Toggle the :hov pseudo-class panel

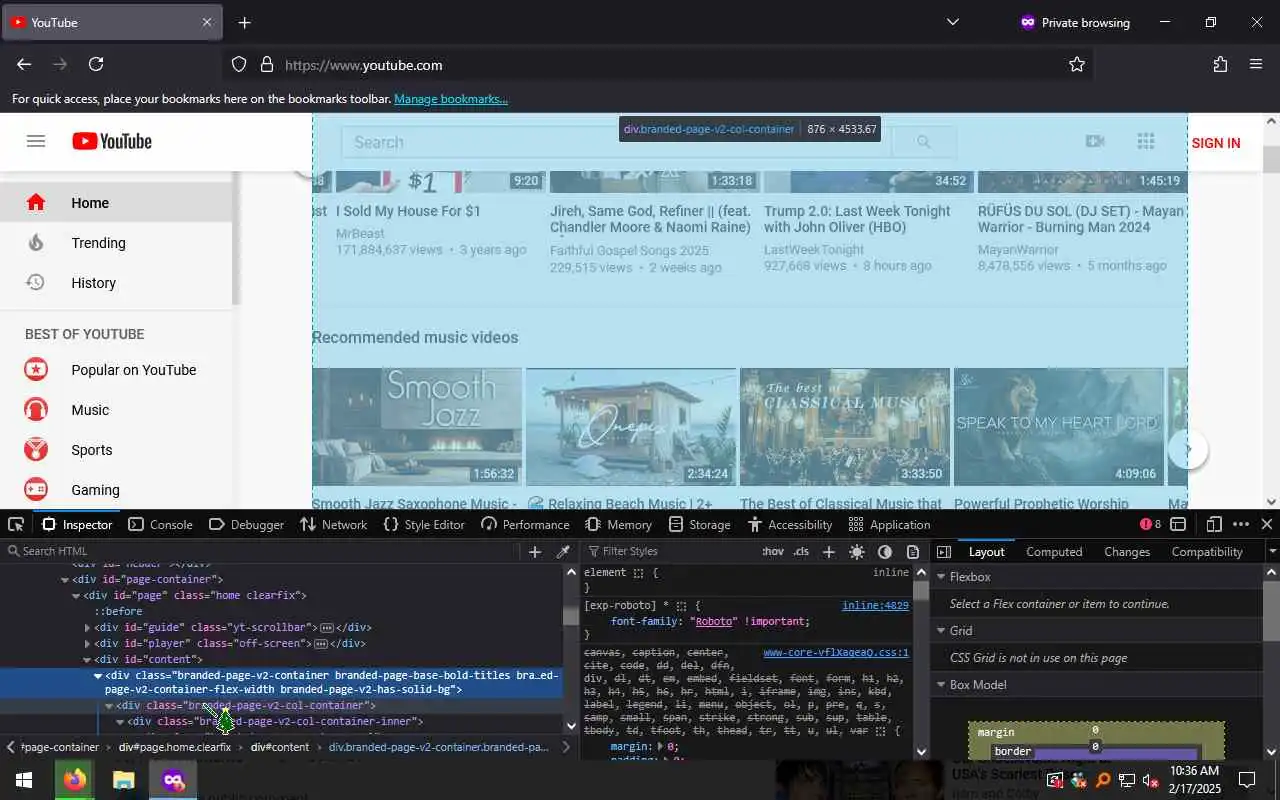click(x=773, y=551)
